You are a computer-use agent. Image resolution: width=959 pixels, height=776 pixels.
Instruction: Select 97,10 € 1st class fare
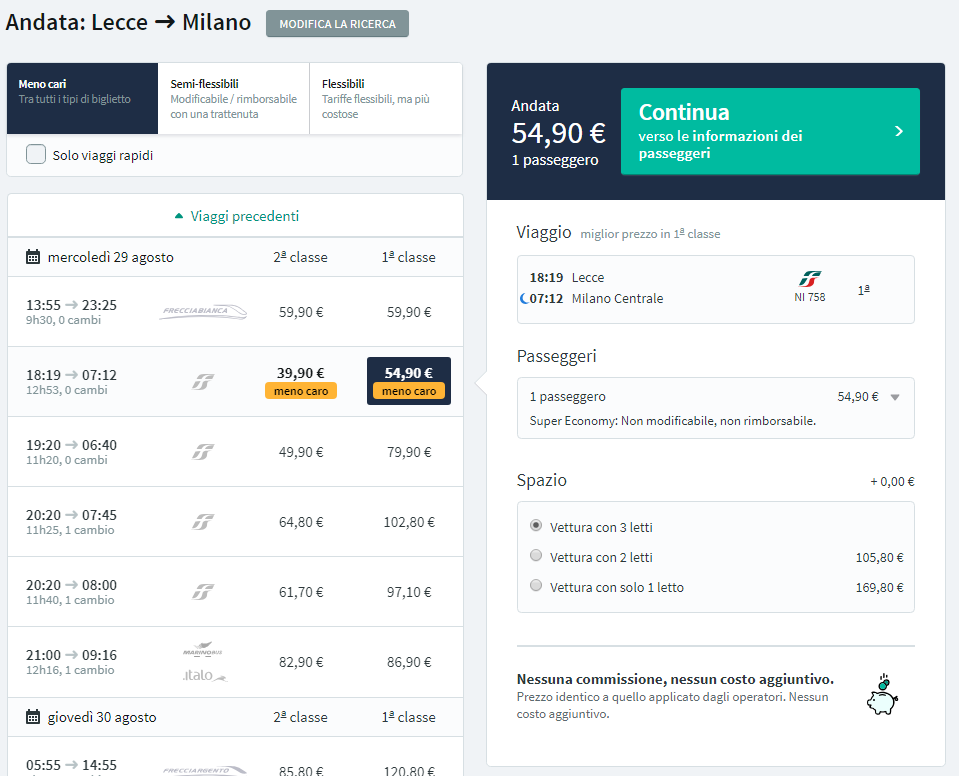409,593
